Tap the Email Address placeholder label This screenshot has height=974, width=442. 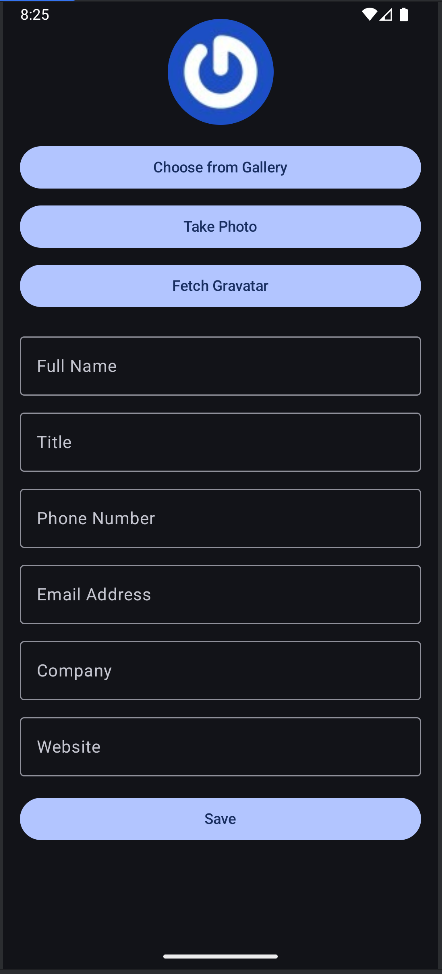(x=94, y=595)
